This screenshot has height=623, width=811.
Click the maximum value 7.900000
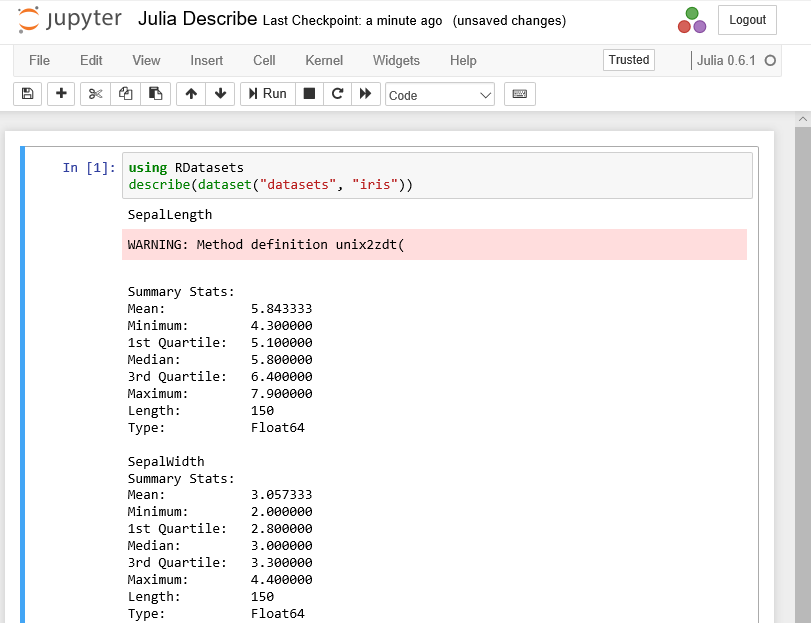[281, 393]
